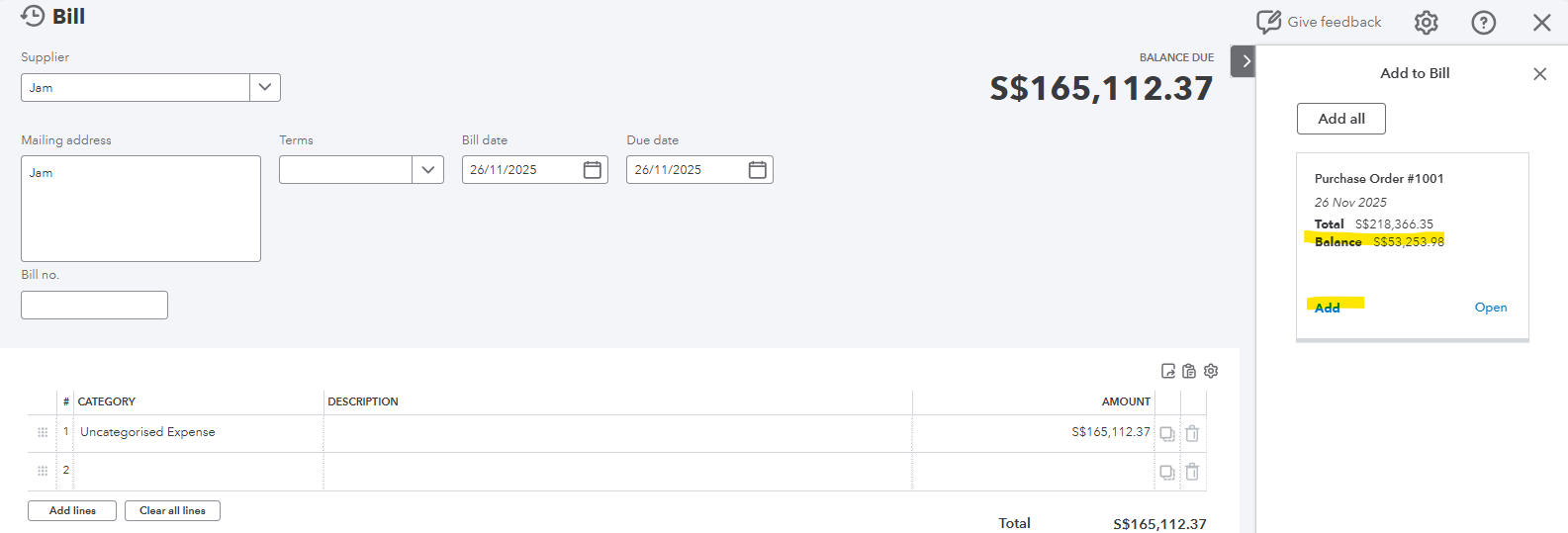
Task: Open the Due date calendar picker
Action: click(x=758, y=170)
